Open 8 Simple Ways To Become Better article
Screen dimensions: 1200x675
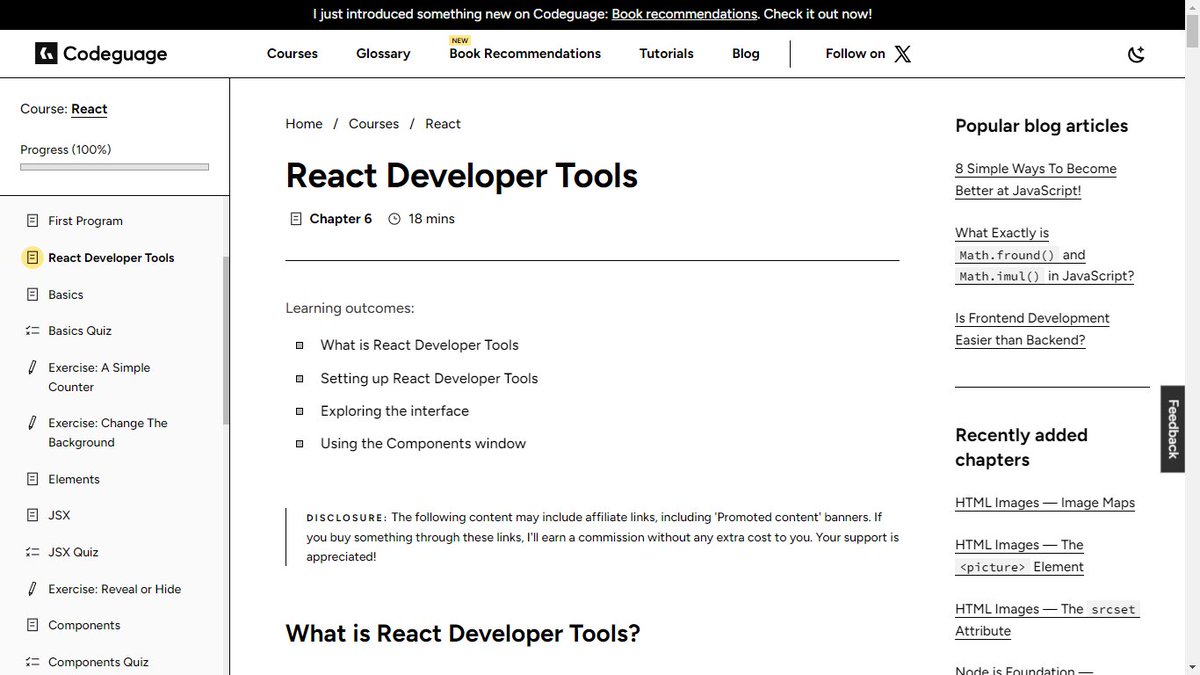click(1036, 180)
